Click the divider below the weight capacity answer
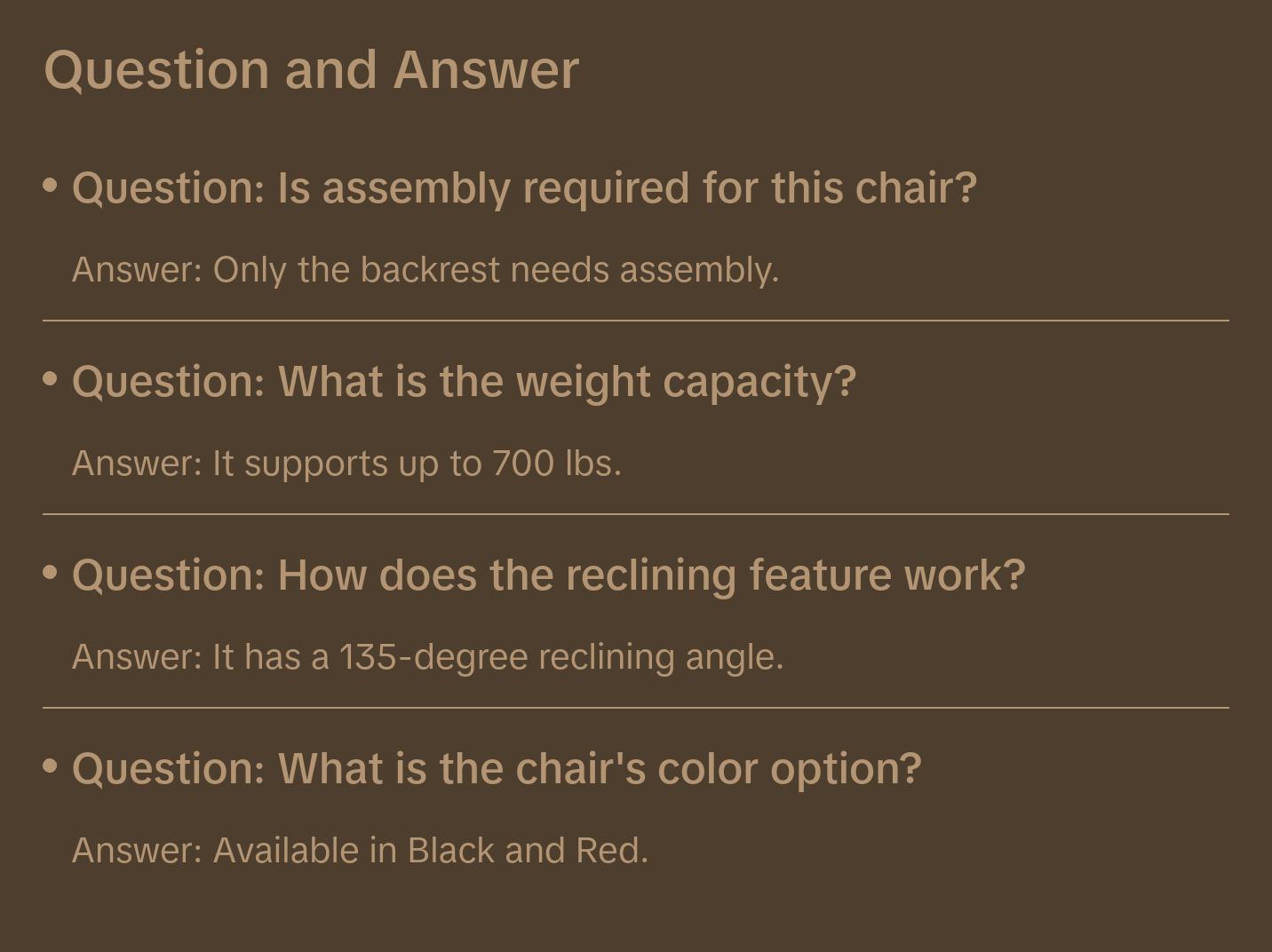Viewport: 1272px width, 952px height. coord(636,514)
